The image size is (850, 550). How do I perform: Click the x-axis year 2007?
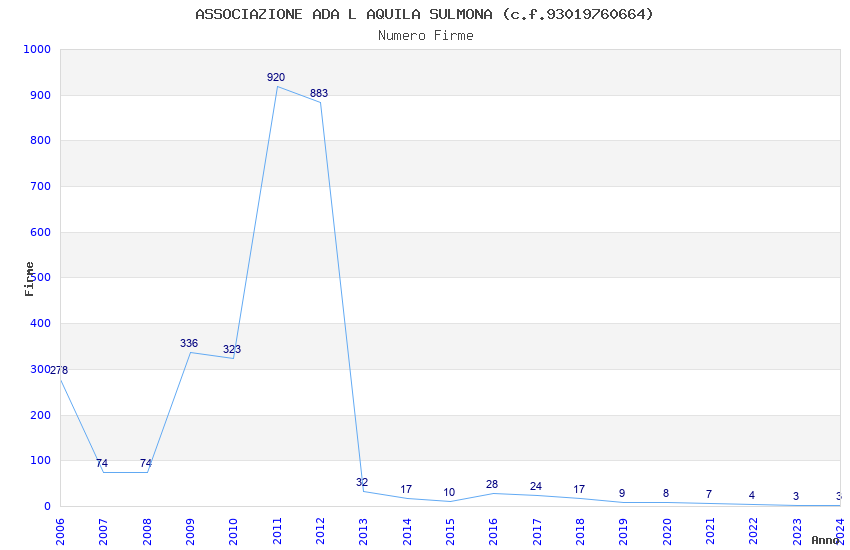(104, 531)
